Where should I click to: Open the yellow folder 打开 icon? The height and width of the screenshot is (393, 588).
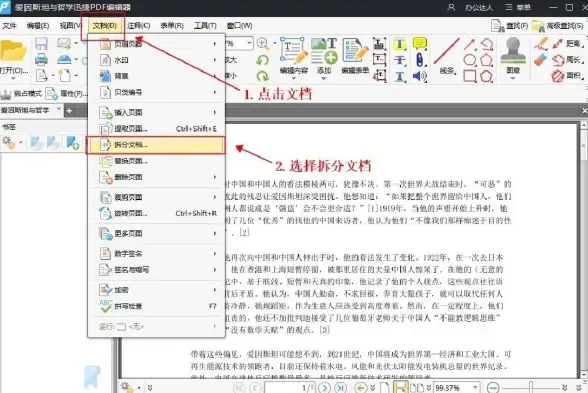click(x=14, y=51)
